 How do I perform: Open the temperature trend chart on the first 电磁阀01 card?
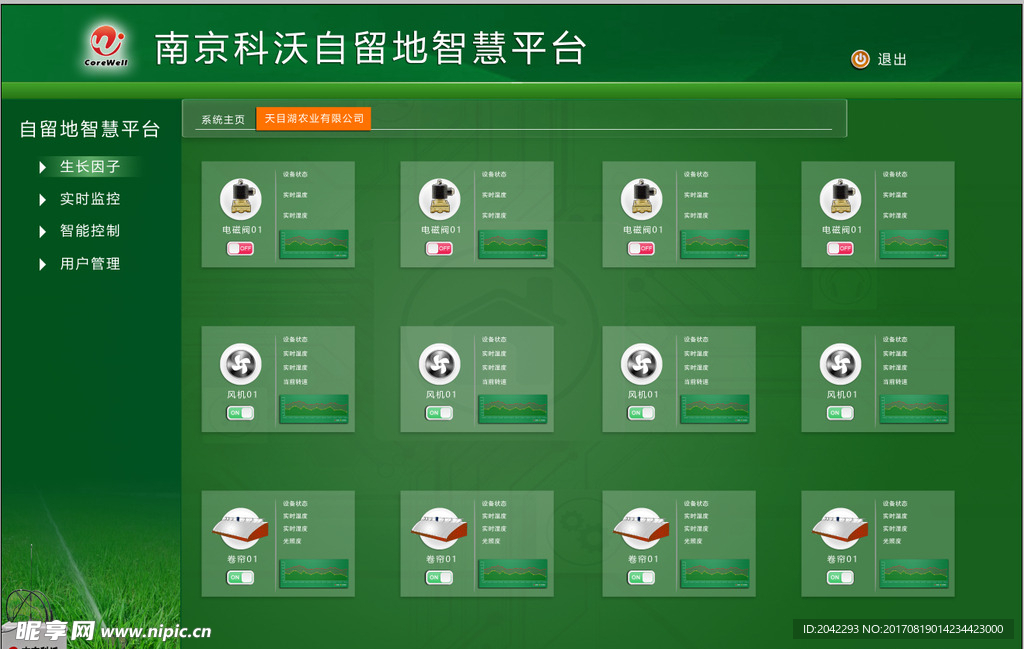(x=313, y=243)
